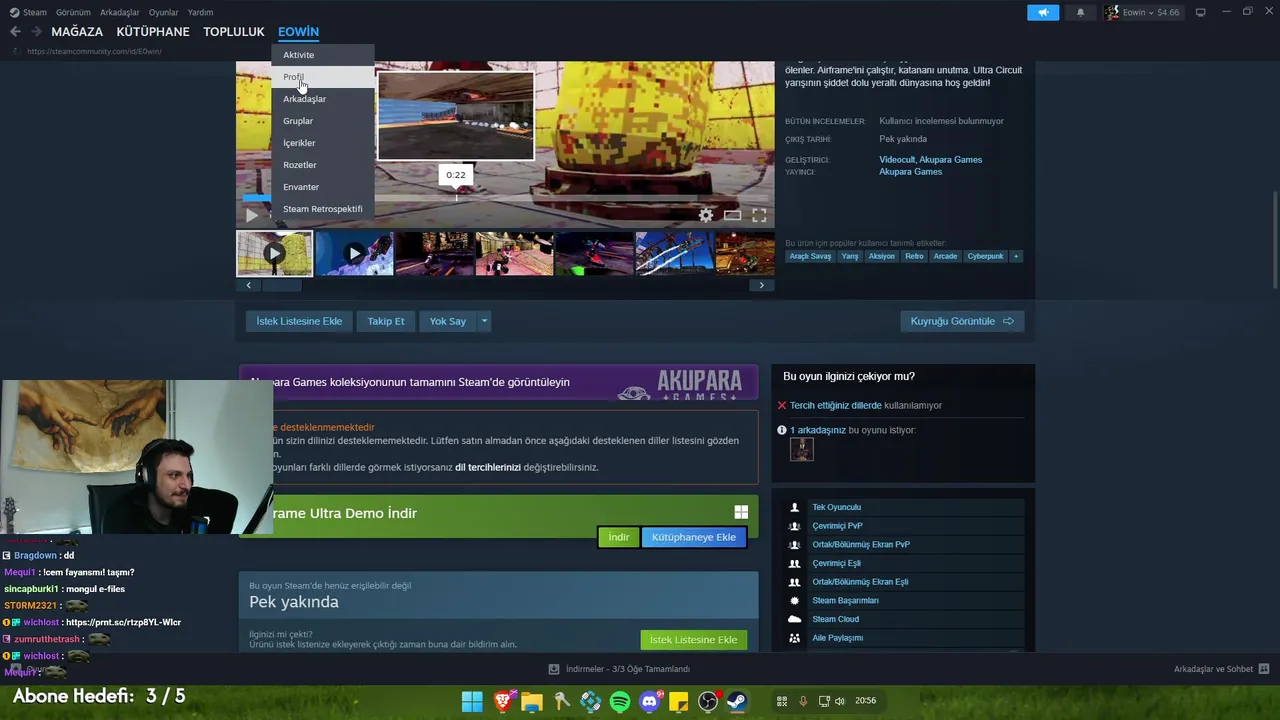
Task: Open OBS Studio from the taskbar
Action: (x=708, y=701)
